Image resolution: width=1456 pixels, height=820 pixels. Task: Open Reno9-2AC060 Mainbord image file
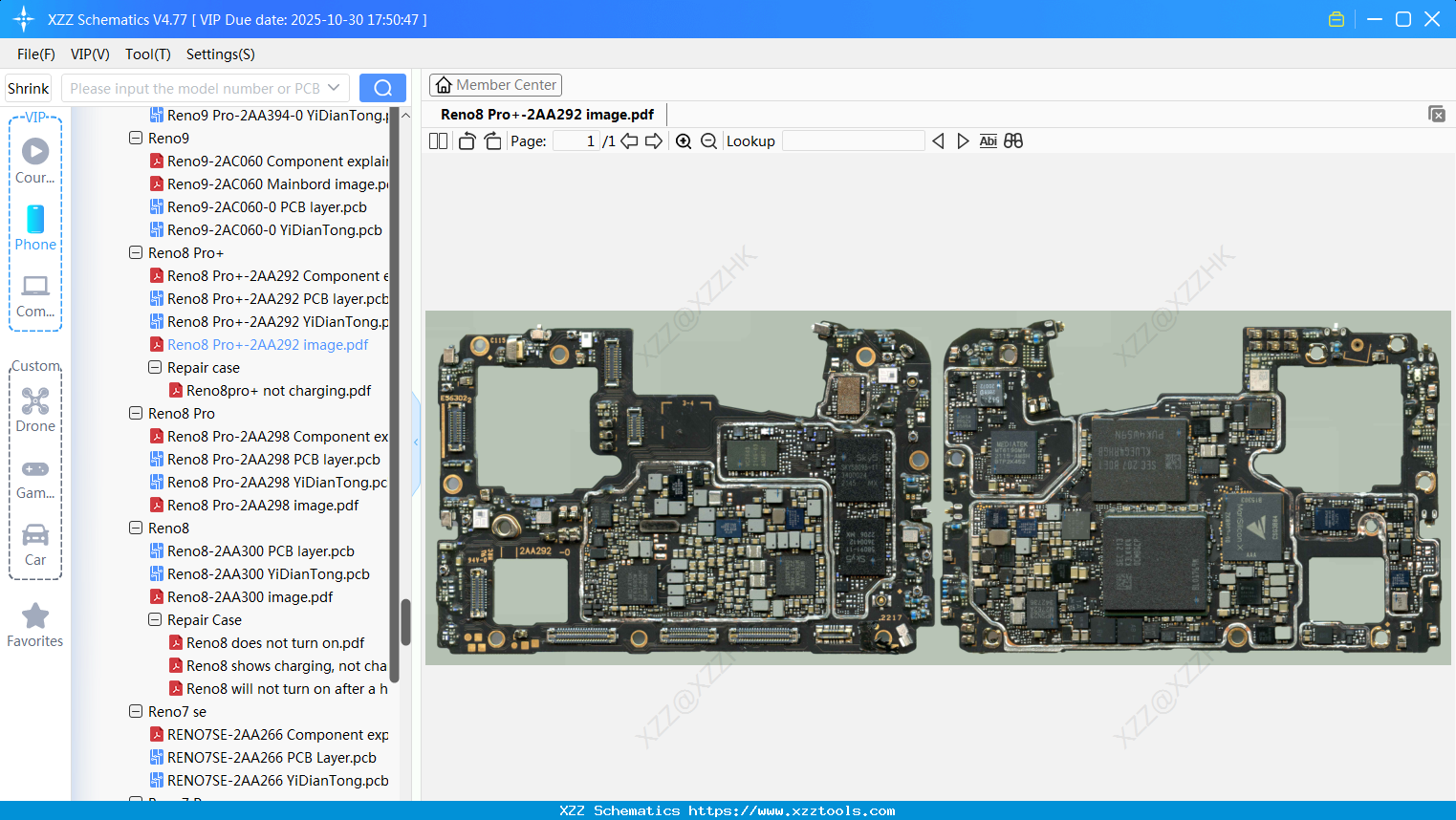click(x=269, y=184)
